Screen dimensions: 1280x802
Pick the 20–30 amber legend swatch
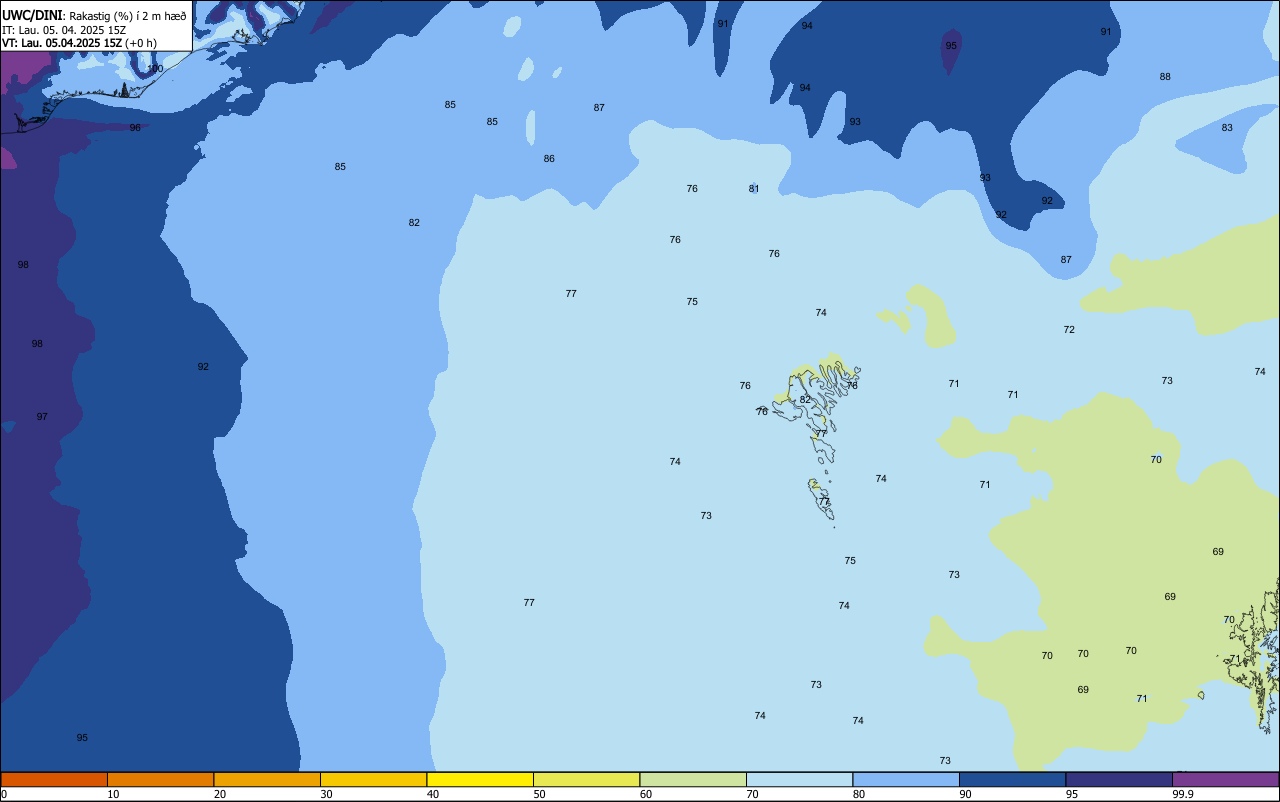click(267, 779)
